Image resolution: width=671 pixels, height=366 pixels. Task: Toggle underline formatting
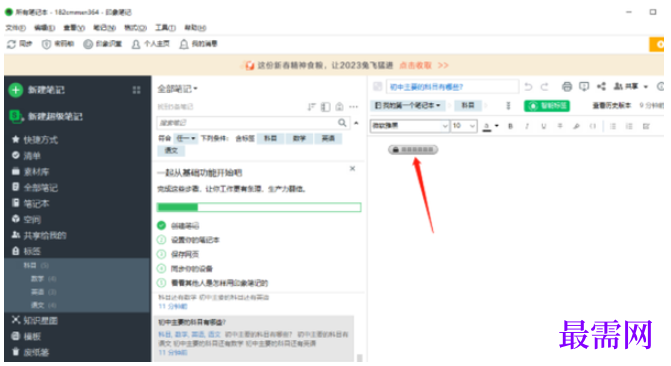pyautogui.click(x=543, y=126)
